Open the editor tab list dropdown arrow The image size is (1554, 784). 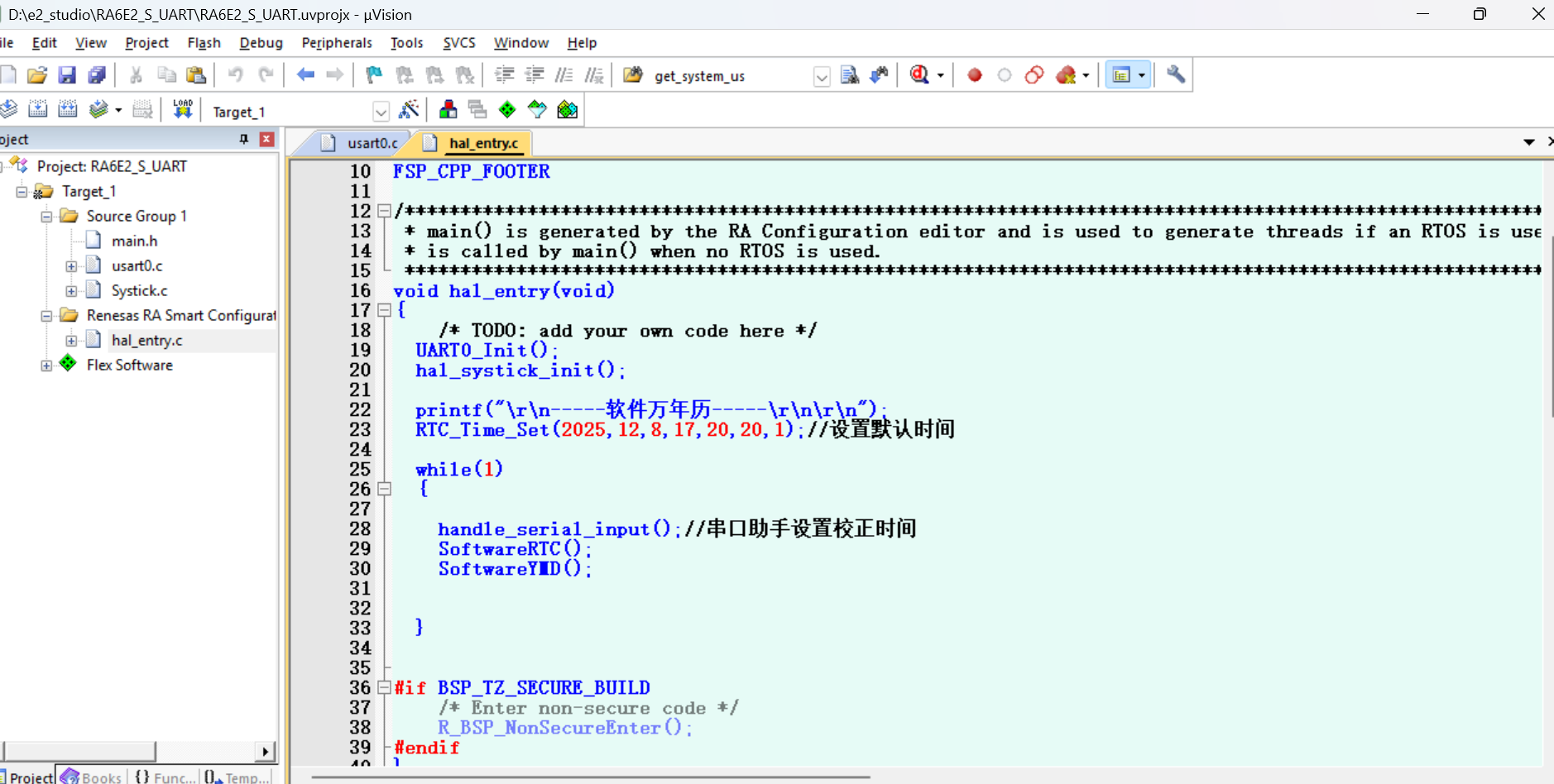[1528, 142]
